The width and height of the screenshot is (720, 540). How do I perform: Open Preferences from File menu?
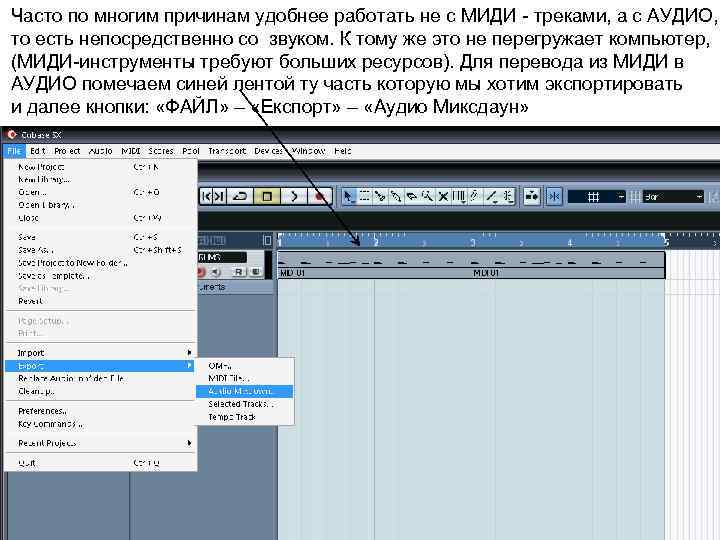click(101, 411)
